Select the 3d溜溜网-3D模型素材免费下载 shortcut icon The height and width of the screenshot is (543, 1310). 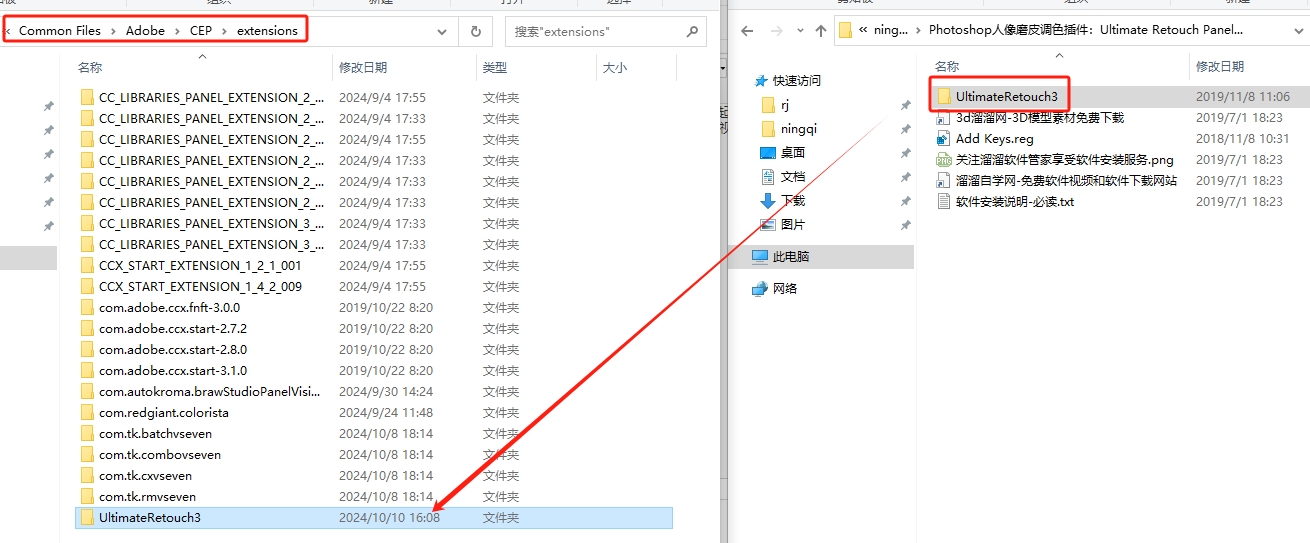coord(944,117)
